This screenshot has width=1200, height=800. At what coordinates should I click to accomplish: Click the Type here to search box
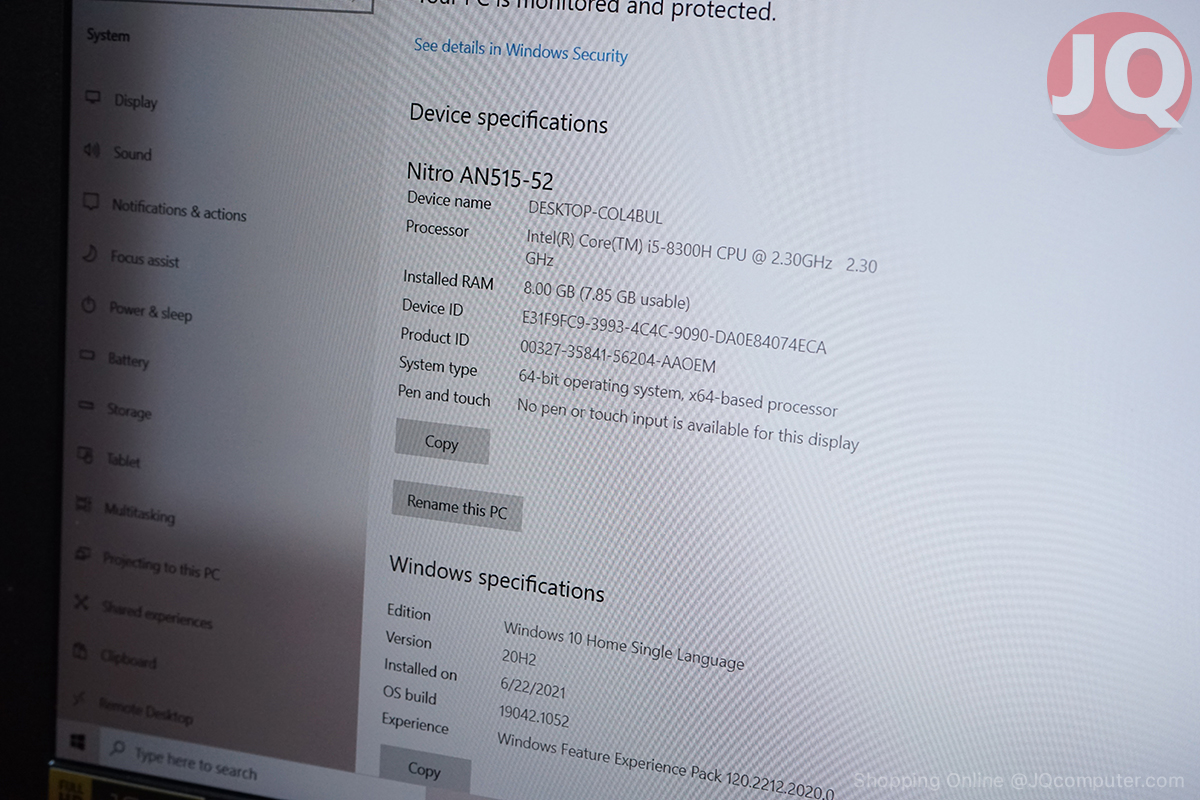coord(196,765)
